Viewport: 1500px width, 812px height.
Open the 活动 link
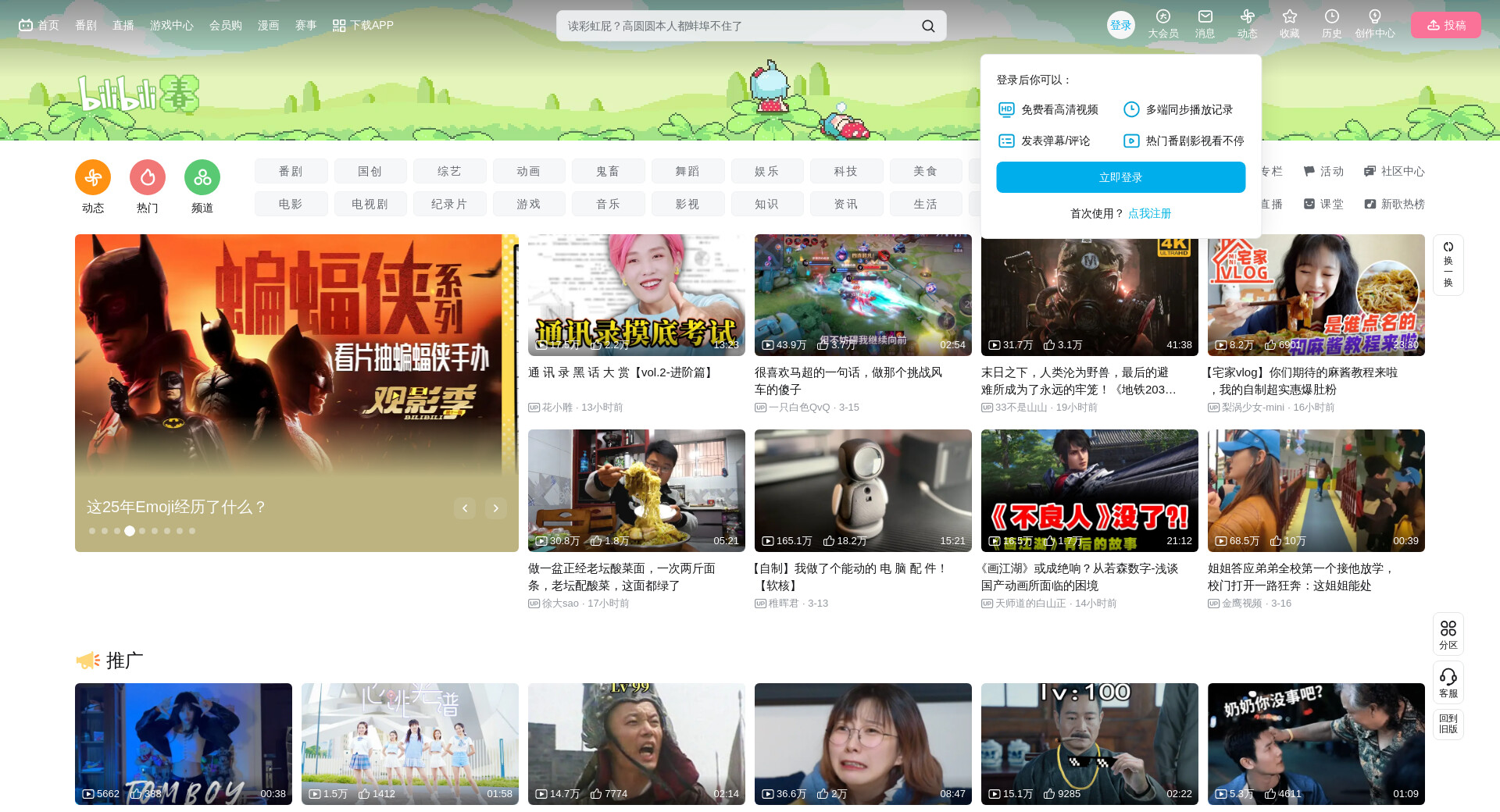[1323, 171]
